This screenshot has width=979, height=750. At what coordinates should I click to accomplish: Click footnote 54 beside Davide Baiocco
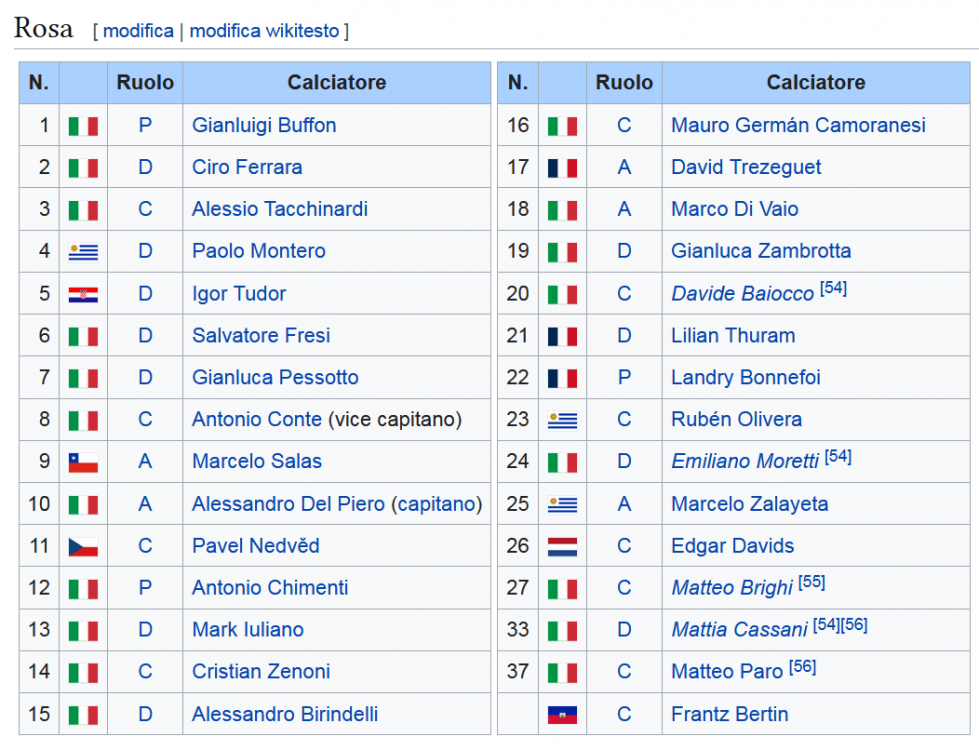833,288
